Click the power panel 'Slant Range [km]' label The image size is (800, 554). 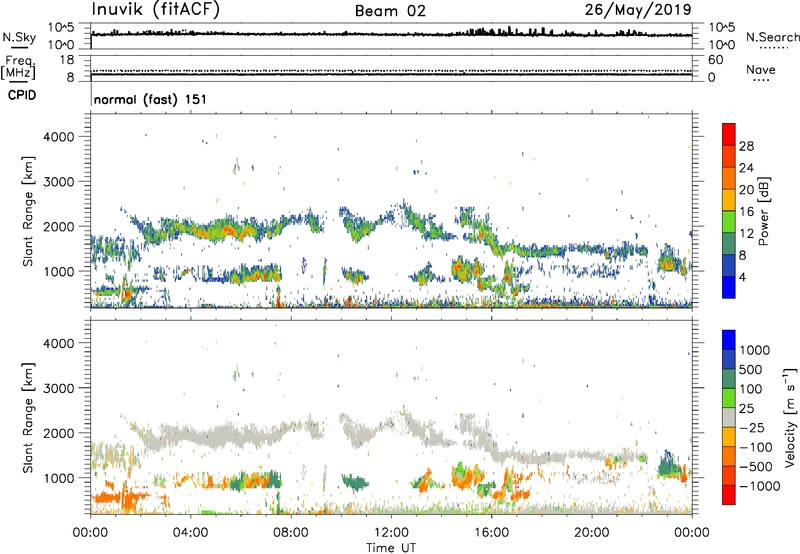(x=28, y=211)
